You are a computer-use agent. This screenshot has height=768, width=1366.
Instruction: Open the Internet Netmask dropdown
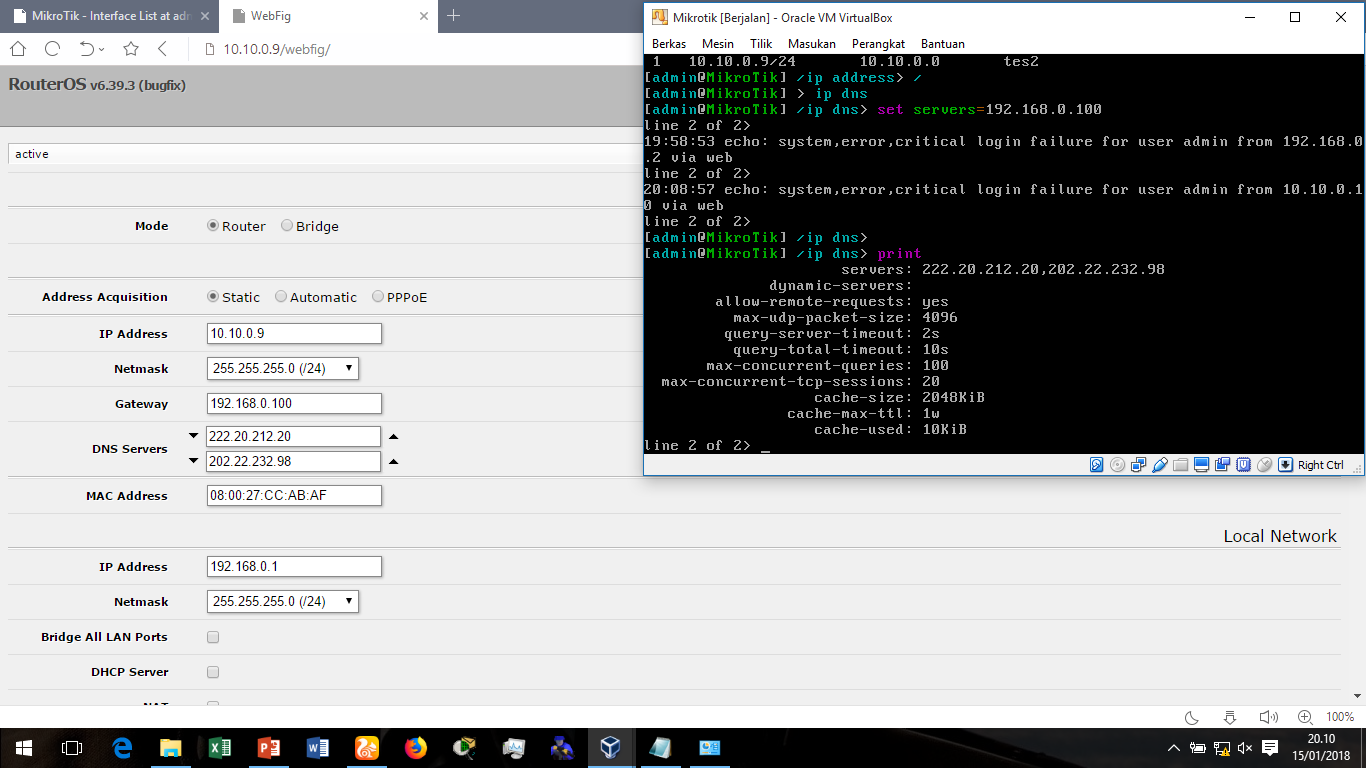[283, 369]
